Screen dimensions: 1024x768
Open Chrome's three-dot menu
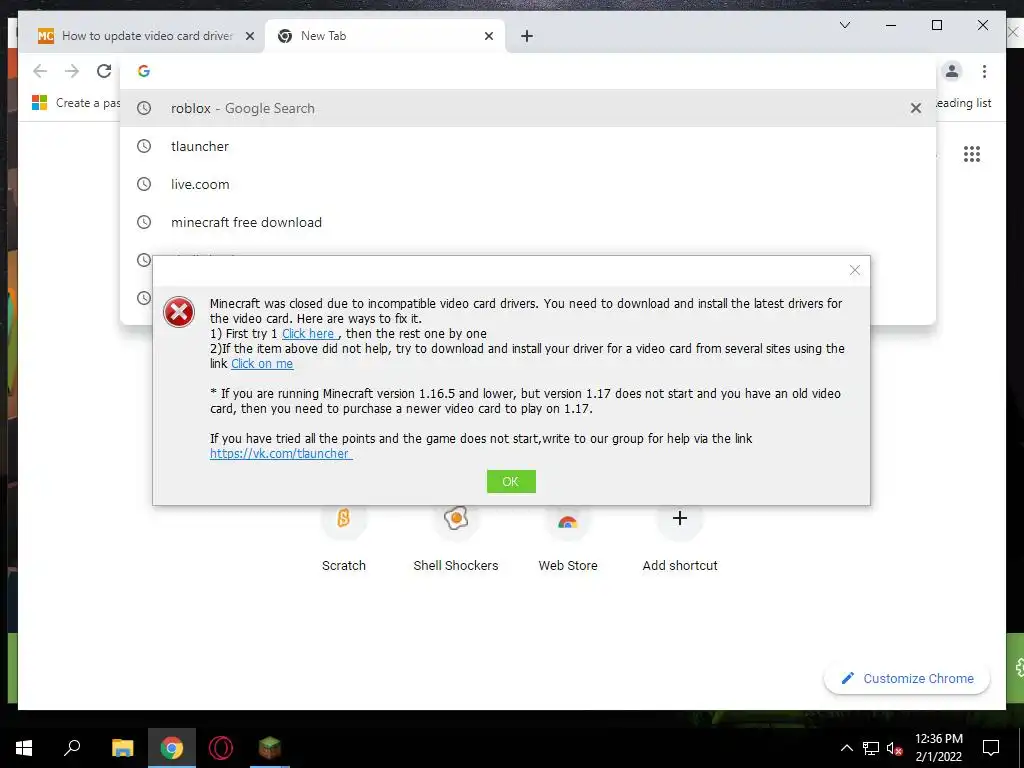[x=984, y=71]
